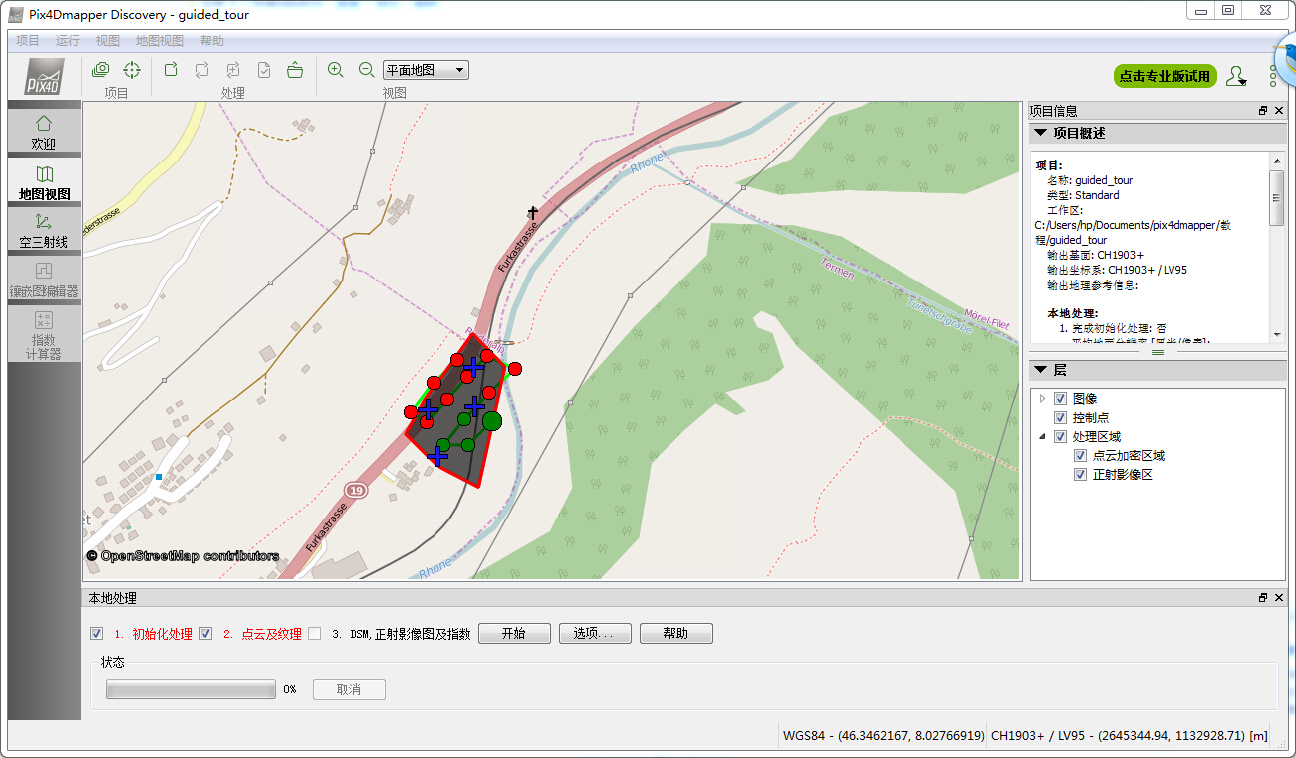
Task: Enable the 3. DSM,正射影像图及指数 checkbox
Action: 315,633
